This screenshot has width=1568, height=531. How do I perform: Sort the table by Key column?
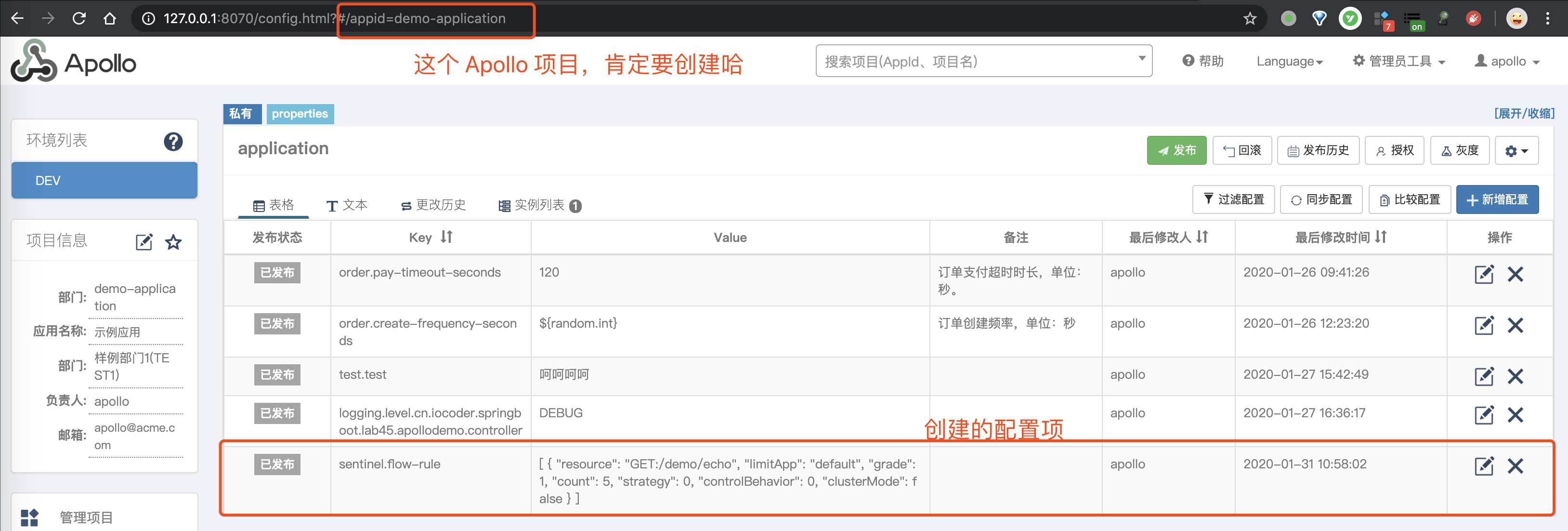pos(447,237)
